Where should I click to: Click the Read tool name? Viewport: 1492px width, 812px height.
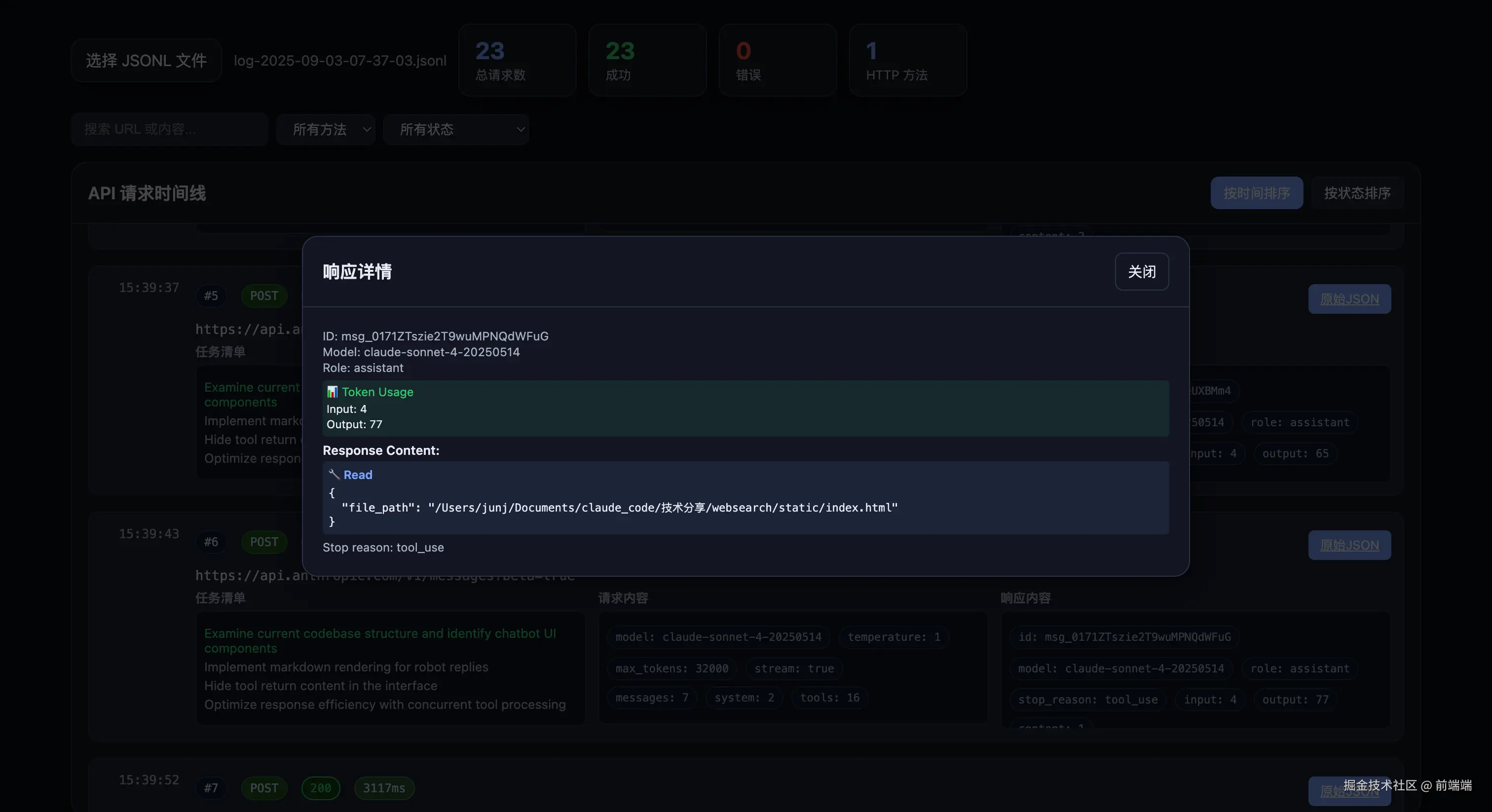click(x=358, y=475)
